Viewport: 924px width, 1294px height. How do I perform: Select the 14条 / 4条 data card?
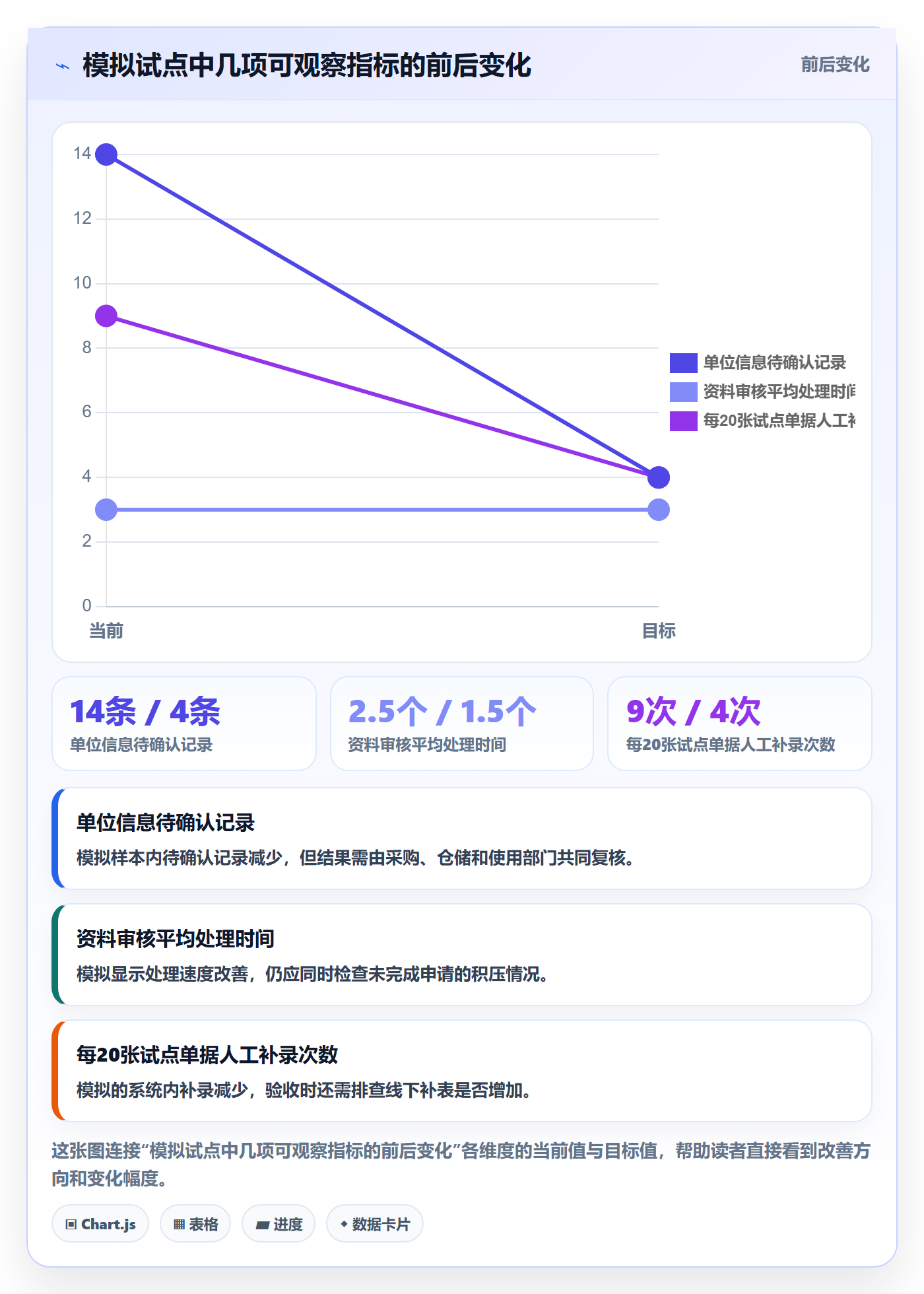point(184,724)
